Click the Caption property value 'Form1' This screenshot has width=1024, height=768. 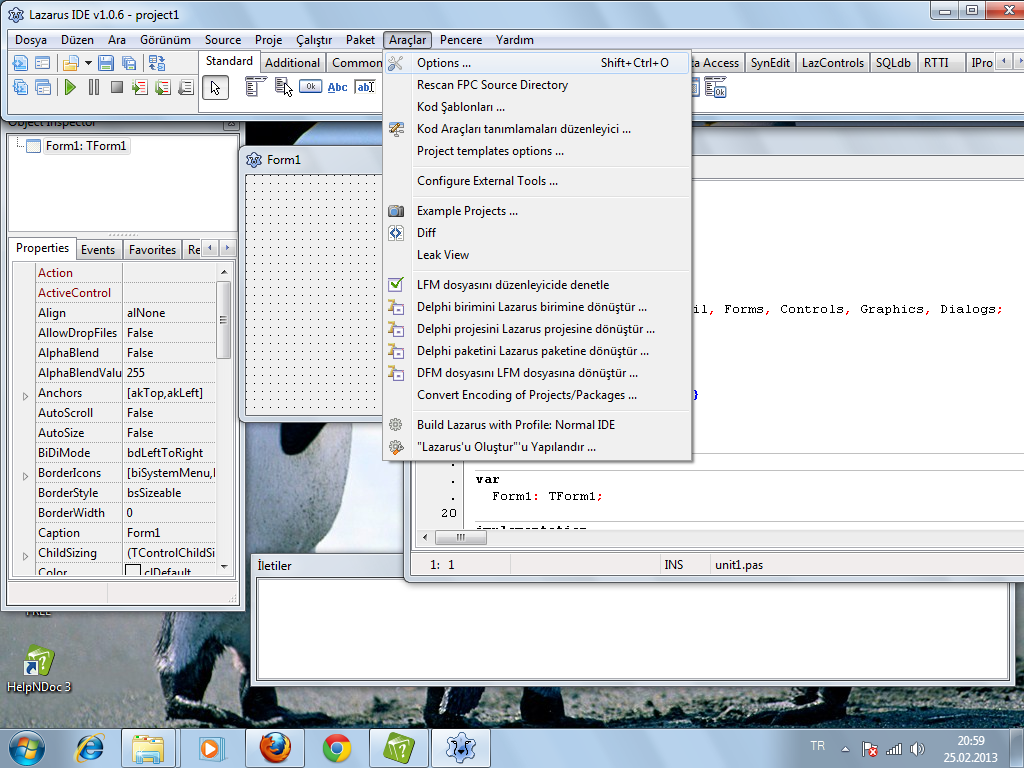(x=169, y=533)
